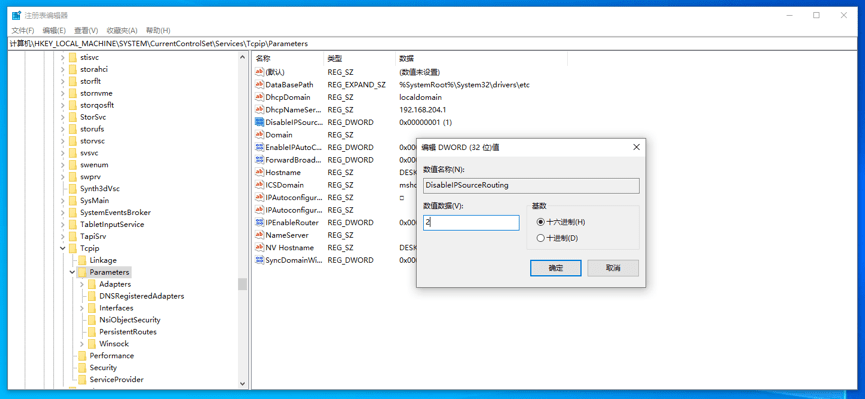865x399 pixels.
Task: Cancel the DWORD edit with 取消
Action: tap(613, 268)
